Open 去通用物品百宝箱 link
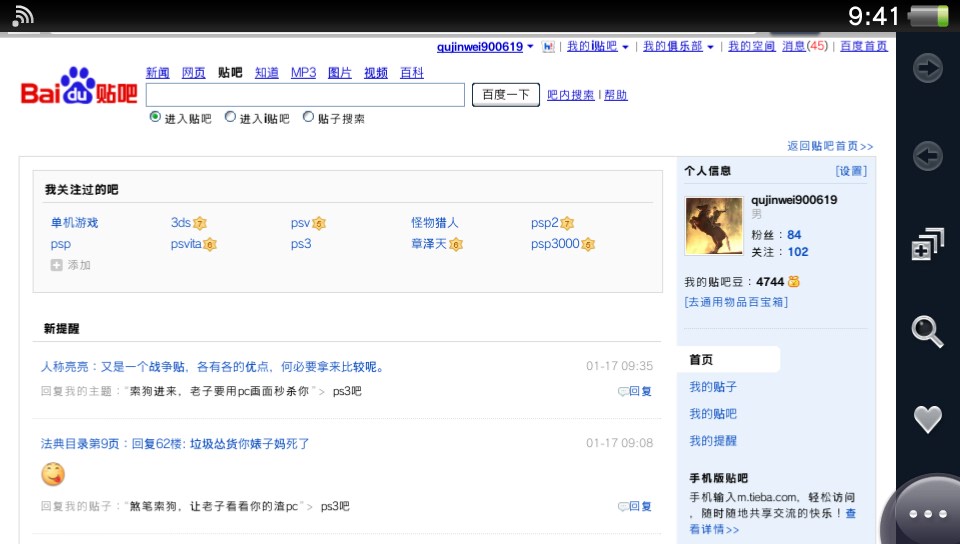 (736, 302)
